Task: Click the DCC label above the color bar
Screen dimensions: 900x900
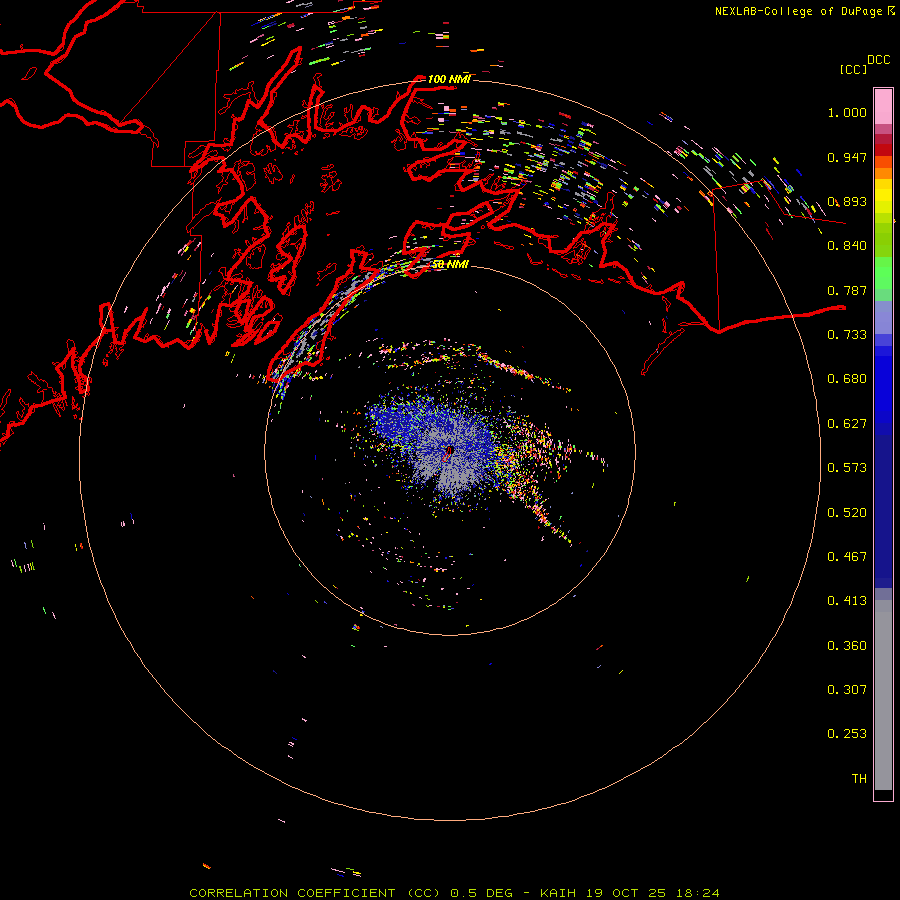Action: [879, 60]
